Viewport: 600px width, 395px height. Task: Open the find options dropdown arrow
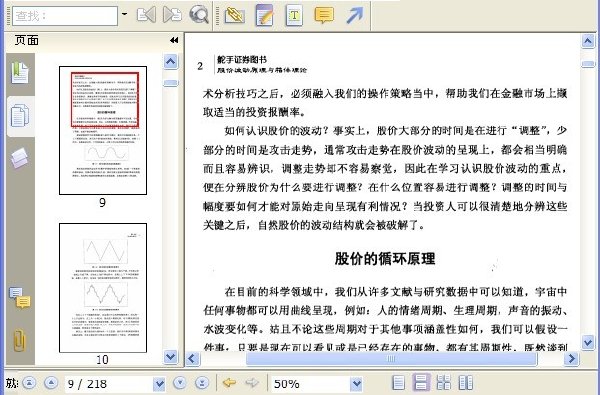pos(124,15)
